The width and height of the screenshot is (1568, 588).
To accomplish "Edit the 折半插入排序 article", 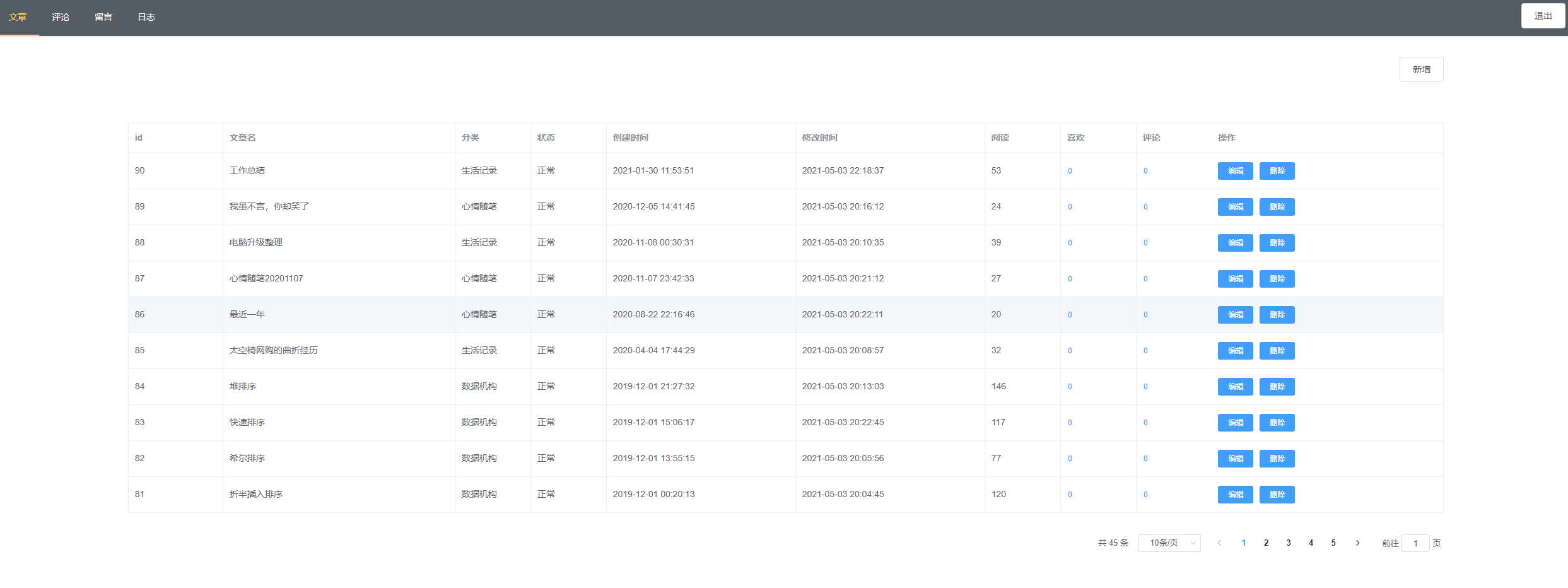I will [x=1235, y=495].
